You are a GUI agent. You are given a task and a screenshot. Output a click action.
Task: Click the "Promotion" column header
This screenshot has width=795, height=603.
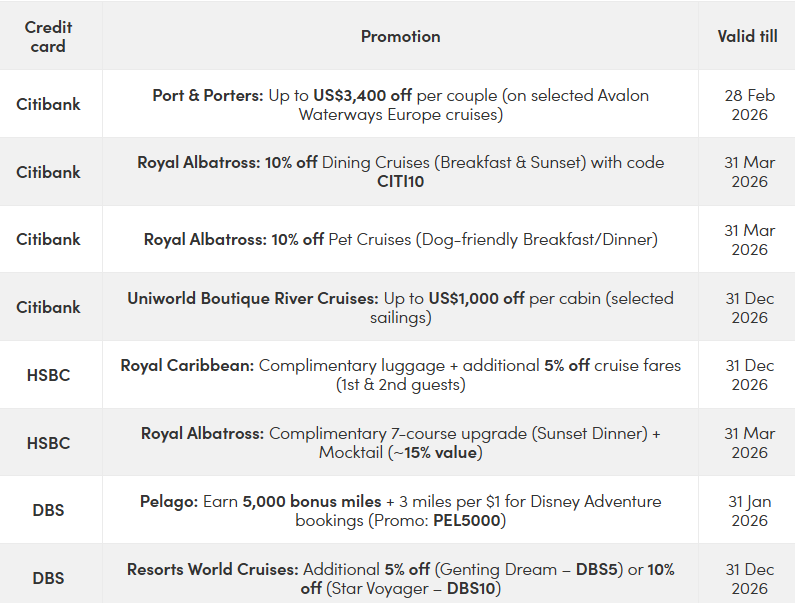coord(400,36)
